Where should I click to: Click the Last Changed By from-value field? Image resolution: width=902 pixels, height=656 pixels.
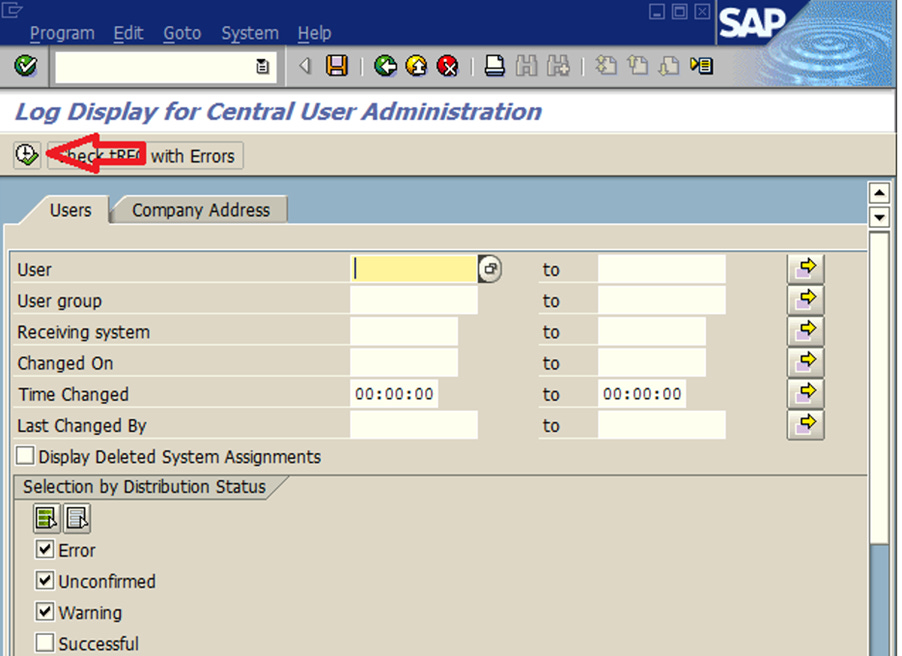(x=414, y=425)
